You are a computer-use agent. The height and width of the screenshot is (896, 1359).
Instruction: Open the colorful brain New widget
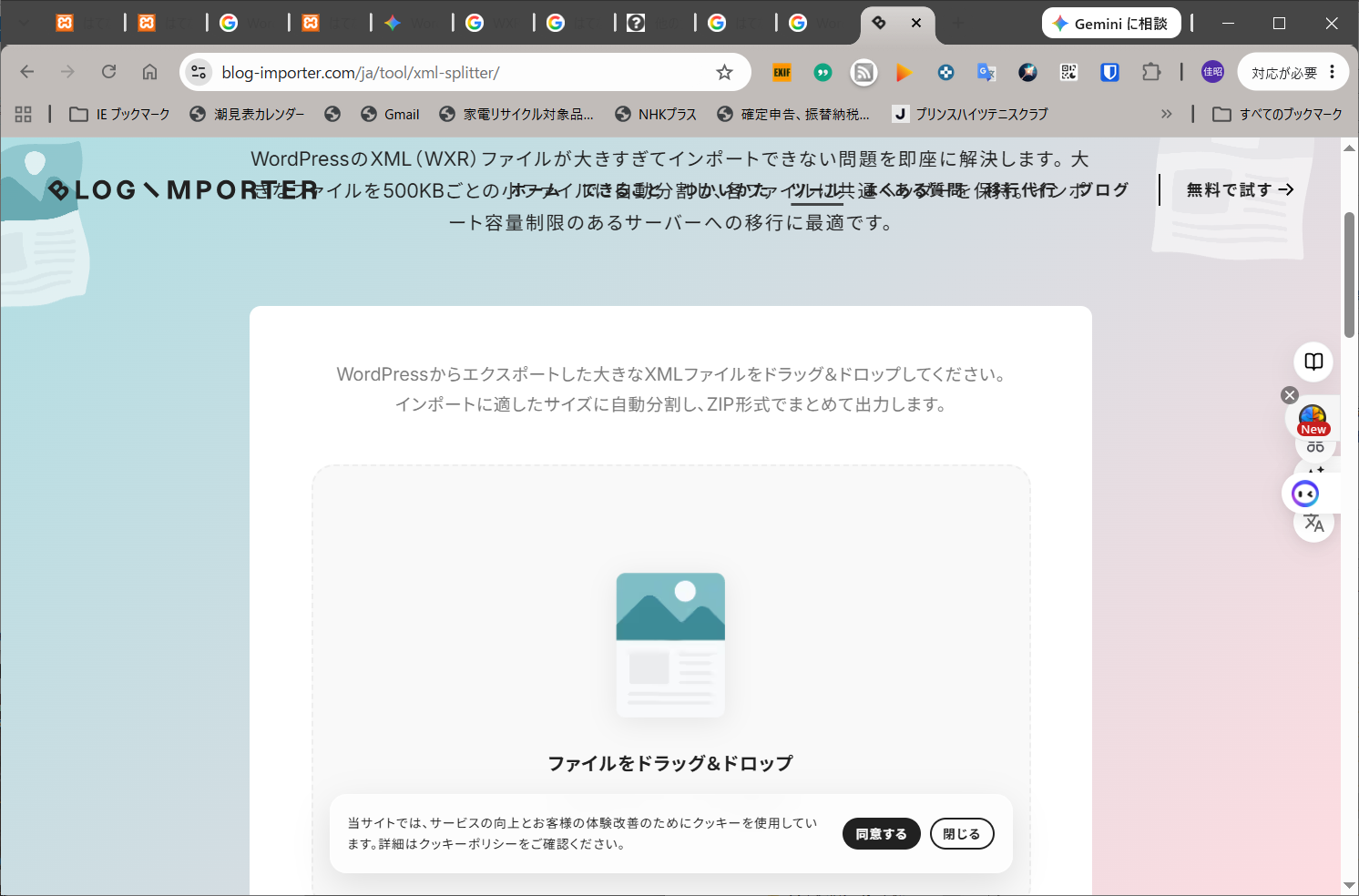[x=1313, y=420]
